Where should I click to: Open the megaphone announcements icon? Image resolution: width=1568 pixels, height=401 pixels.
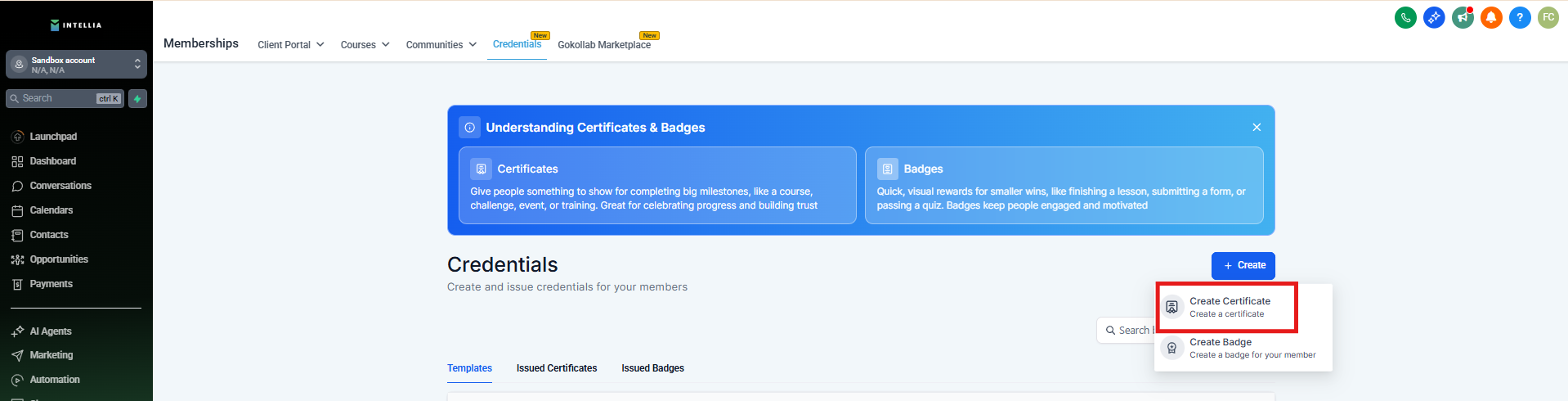coord(1463,17)
